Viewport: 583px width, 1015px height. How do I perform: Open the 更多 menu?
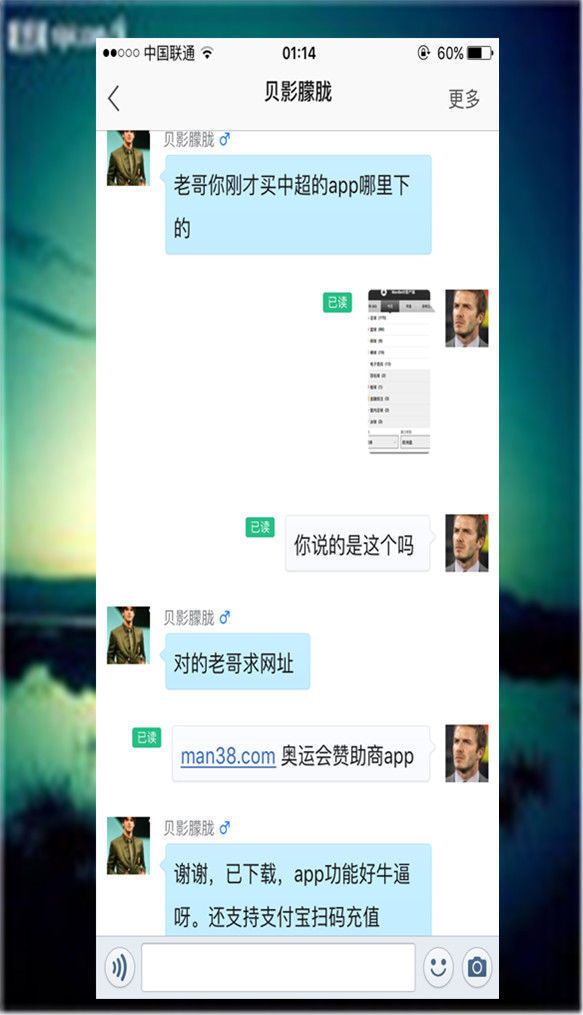[x=464, y=98]
